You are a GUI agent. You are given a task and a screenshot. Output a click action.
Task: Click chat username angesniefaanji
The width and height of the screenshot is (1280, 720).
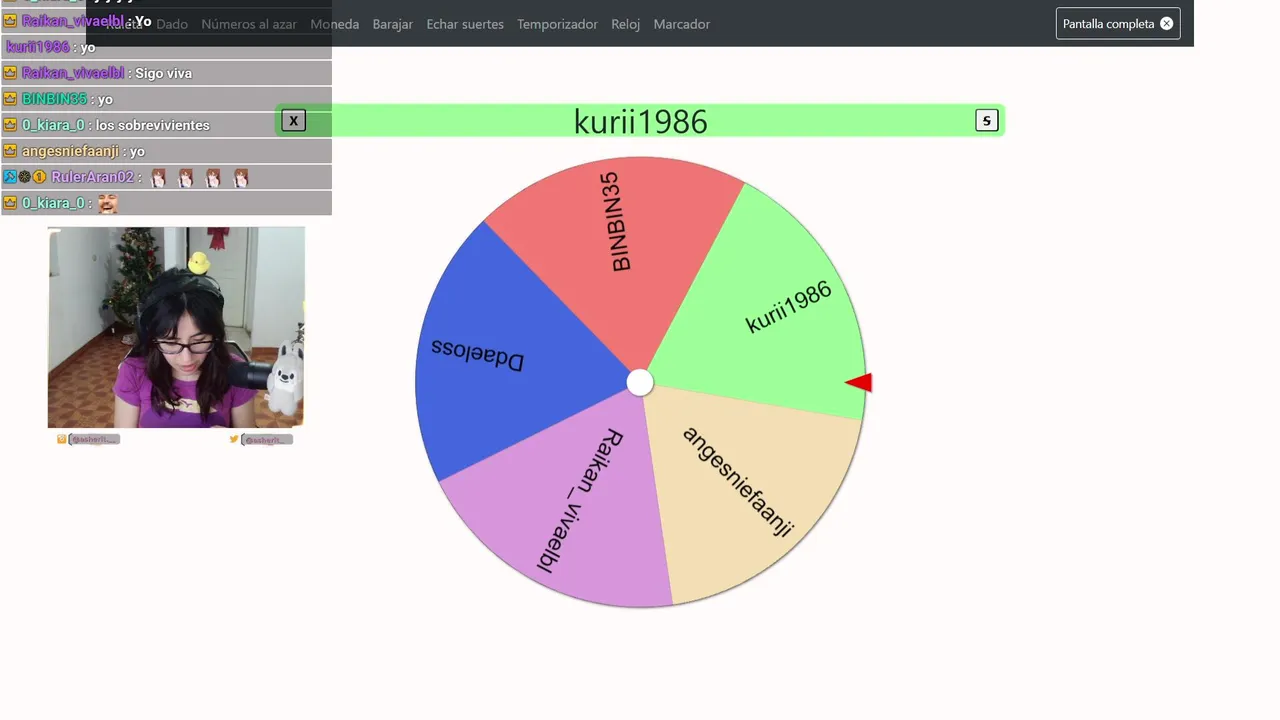[70, 151]
